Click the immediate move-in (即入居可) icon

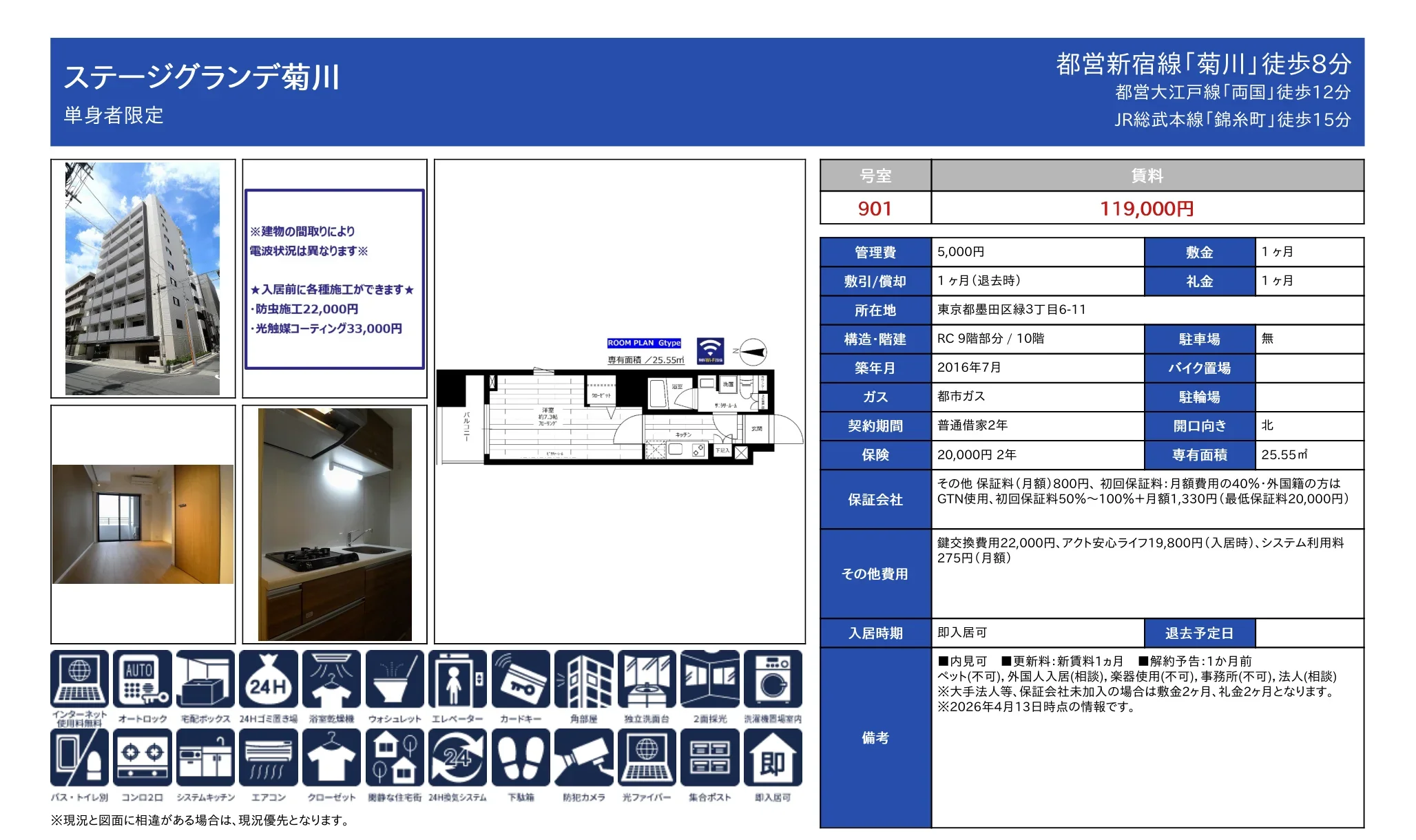tap(773, 757)
